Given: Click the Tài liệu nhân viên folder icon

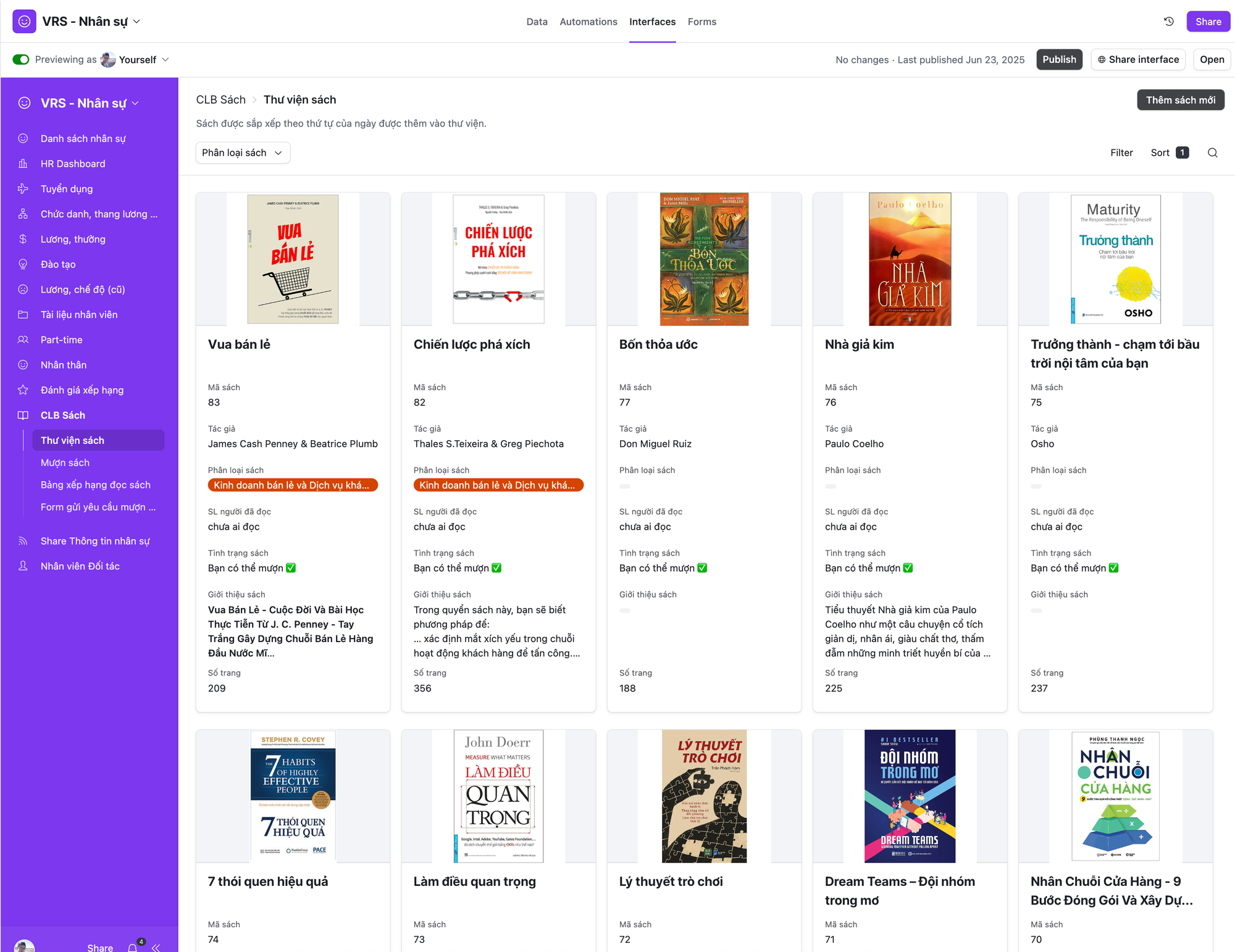Looking at the screenshot, I should pos(23,315).
